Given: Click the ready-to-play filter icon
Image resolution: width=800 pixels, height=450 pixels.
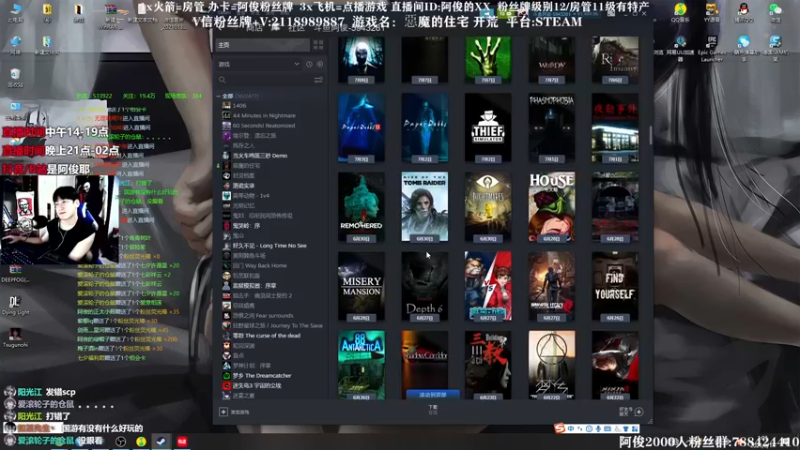Looking at the screenshot, I should [x=320, y=64].
